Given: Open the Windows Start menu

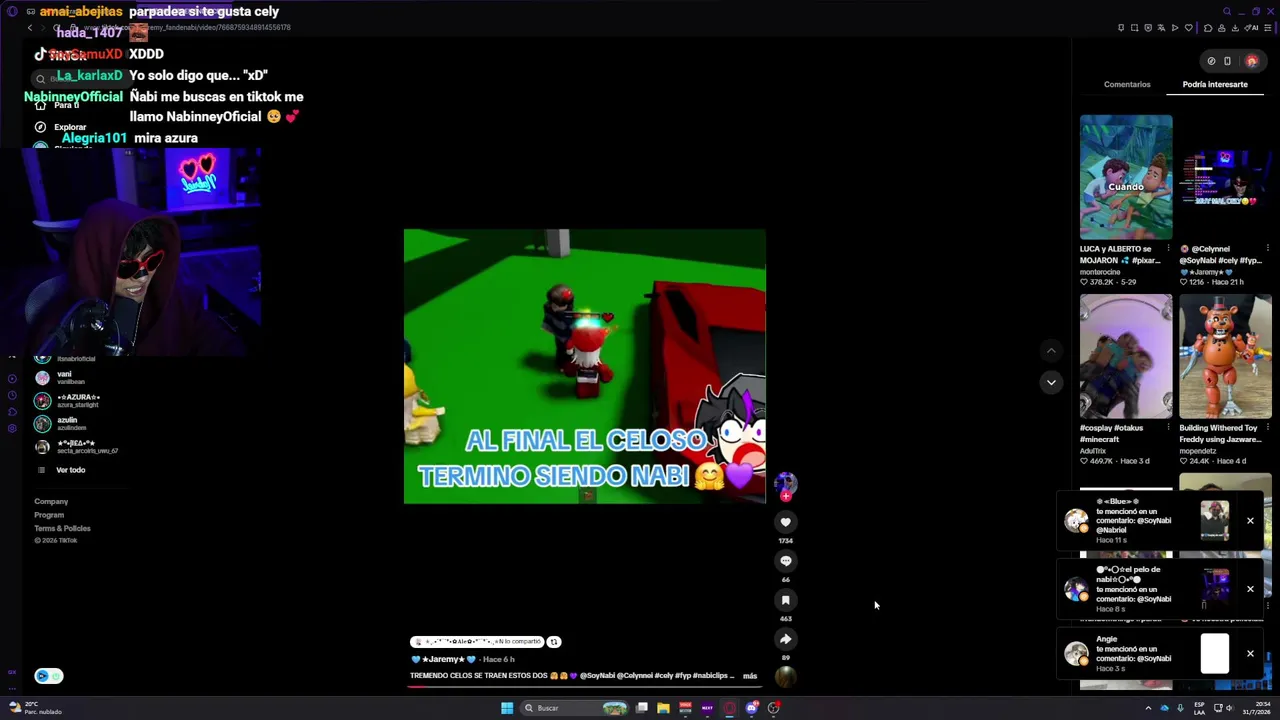Looking at the screenshot, I should (x=507, y=708).
